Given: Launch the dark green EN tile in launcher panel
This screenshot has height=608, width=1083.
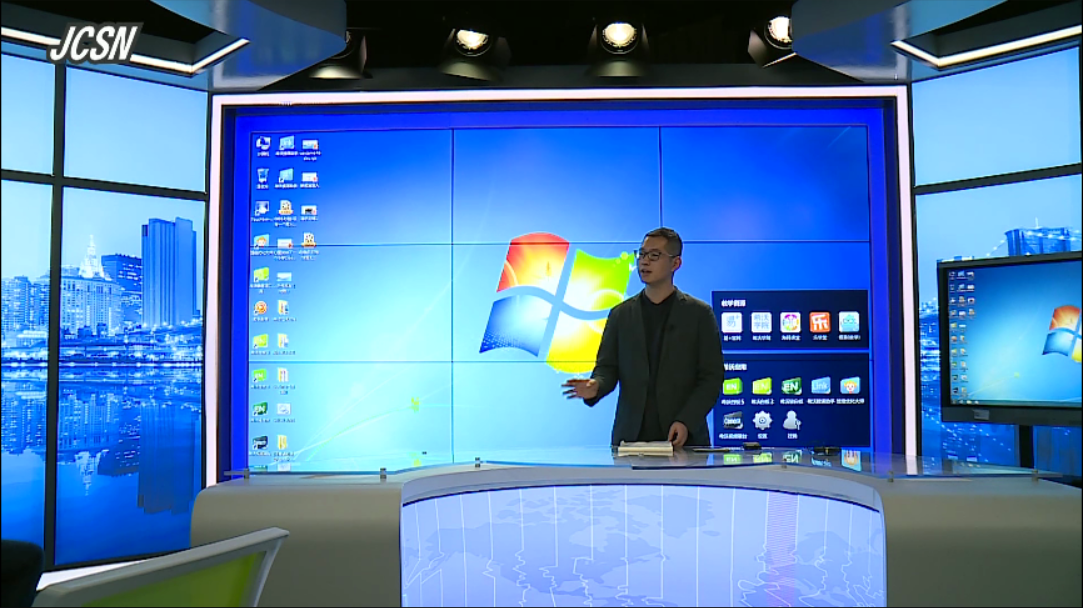Looking at the screenshot, I should point(791,387).
